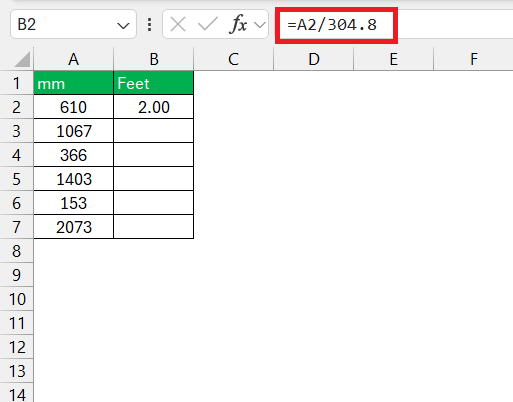Select row 4 header
Viewport: 513px width, 402px height.
click(x=17, y=155)
